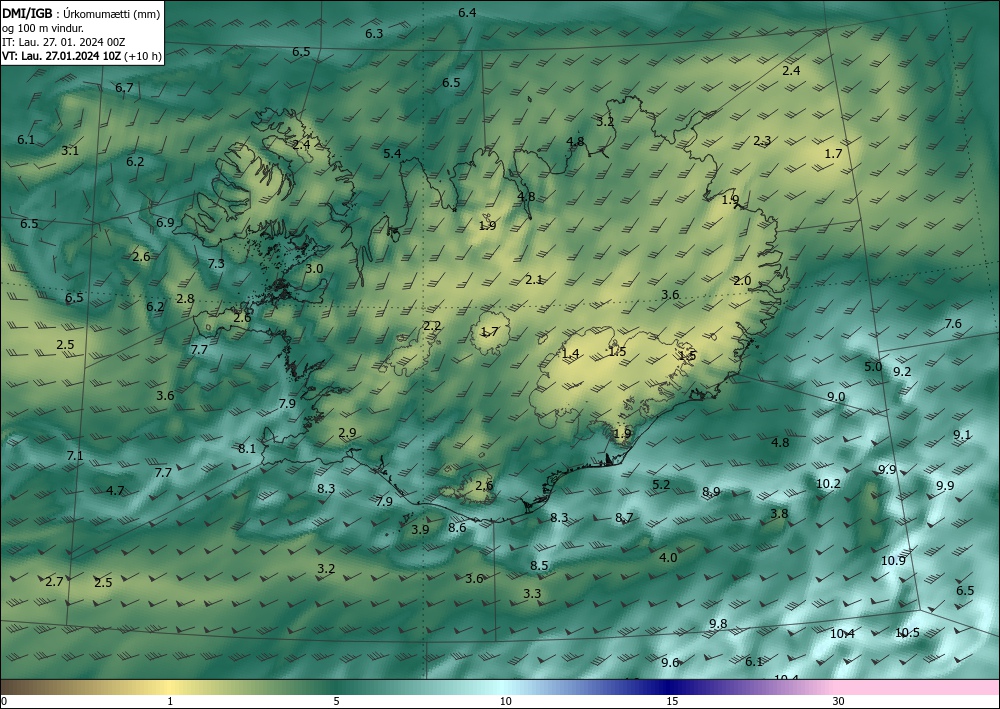Click the 5.0 value label
Viewport: 1000px width, 709px height.
873,367
